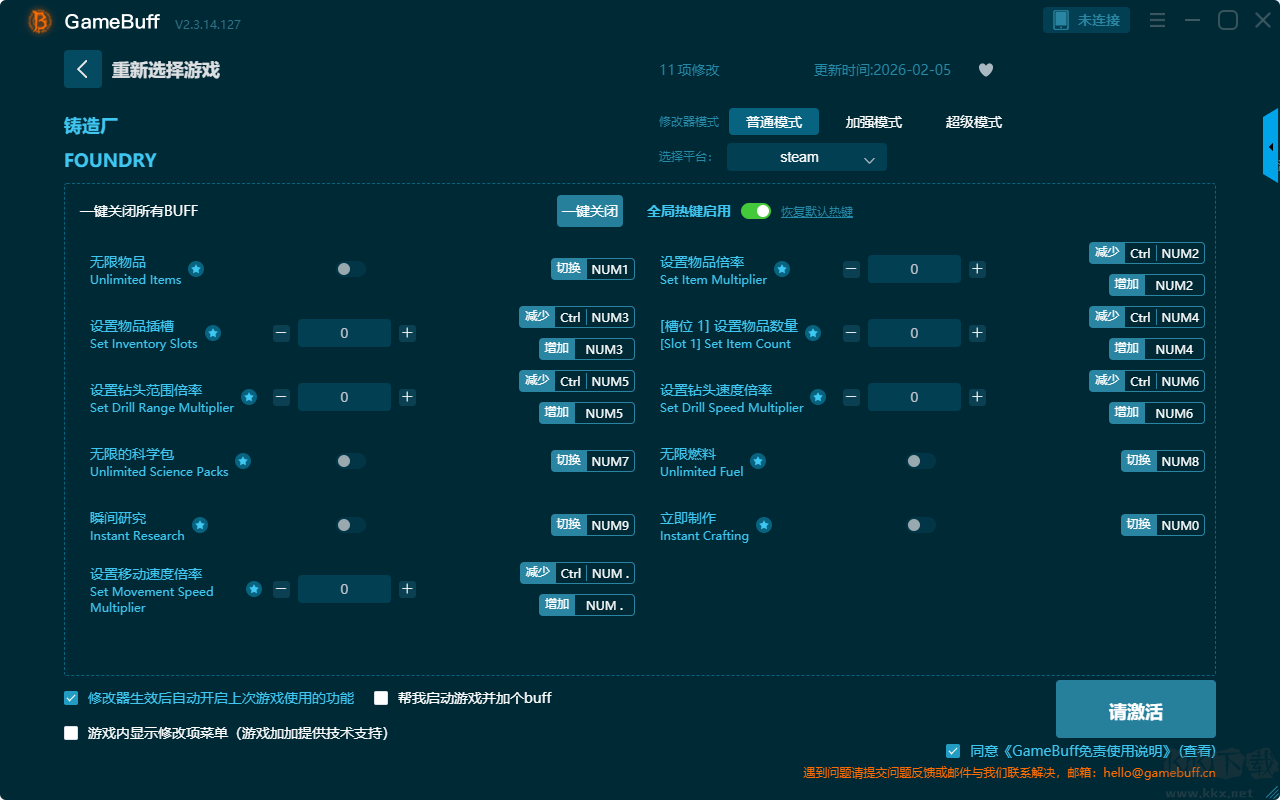Click the Set Item Multiplier value field
This screenshot has height=800, width=1280.
point(914,269)
